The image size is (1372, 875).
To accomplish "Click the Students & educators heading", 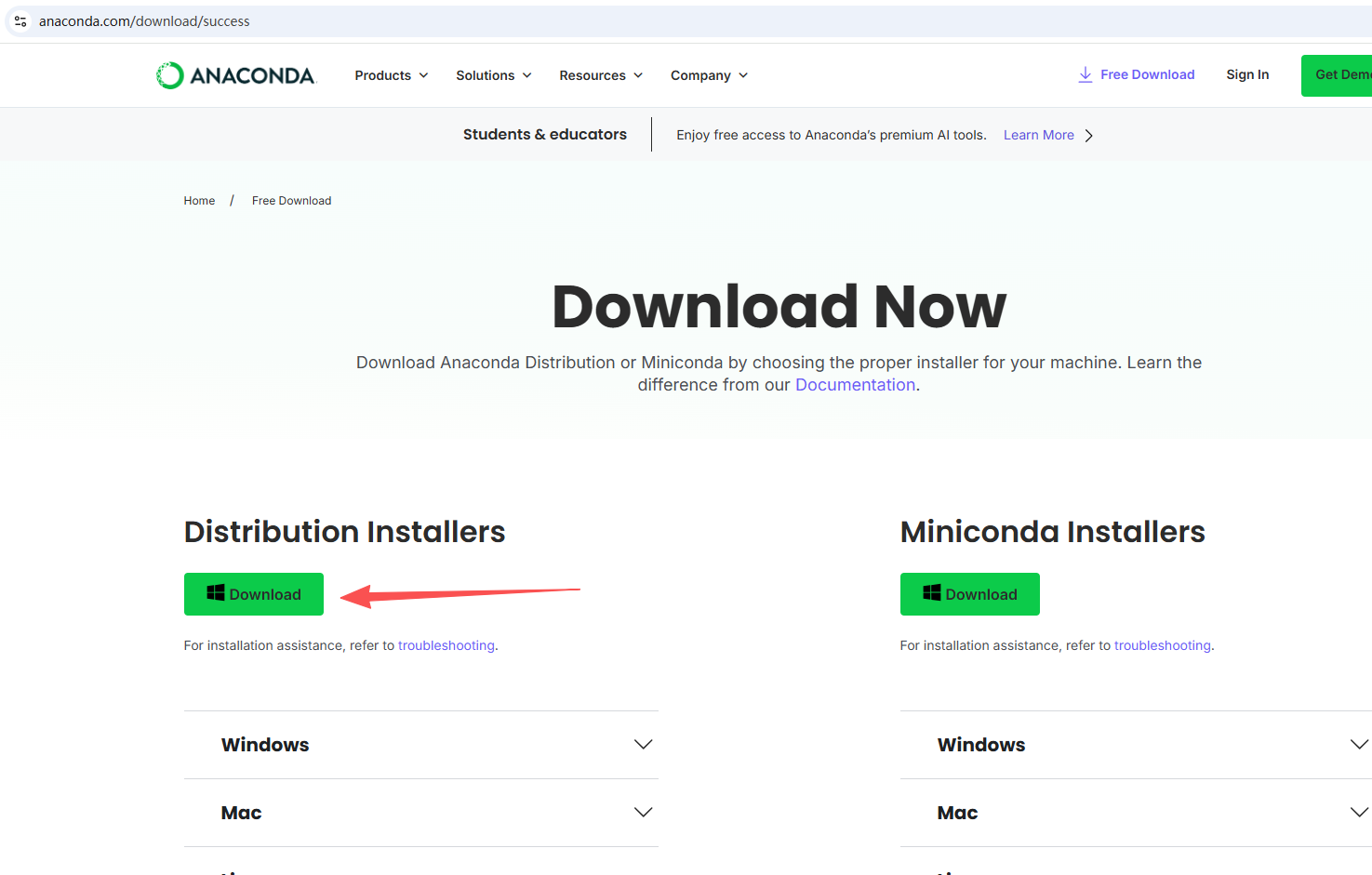I will tap(545, 135).
